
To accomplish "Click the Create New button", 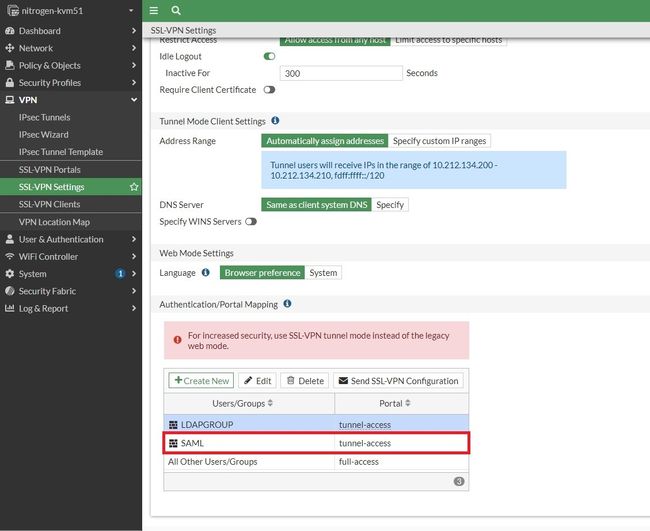I will tap(201, 381).
